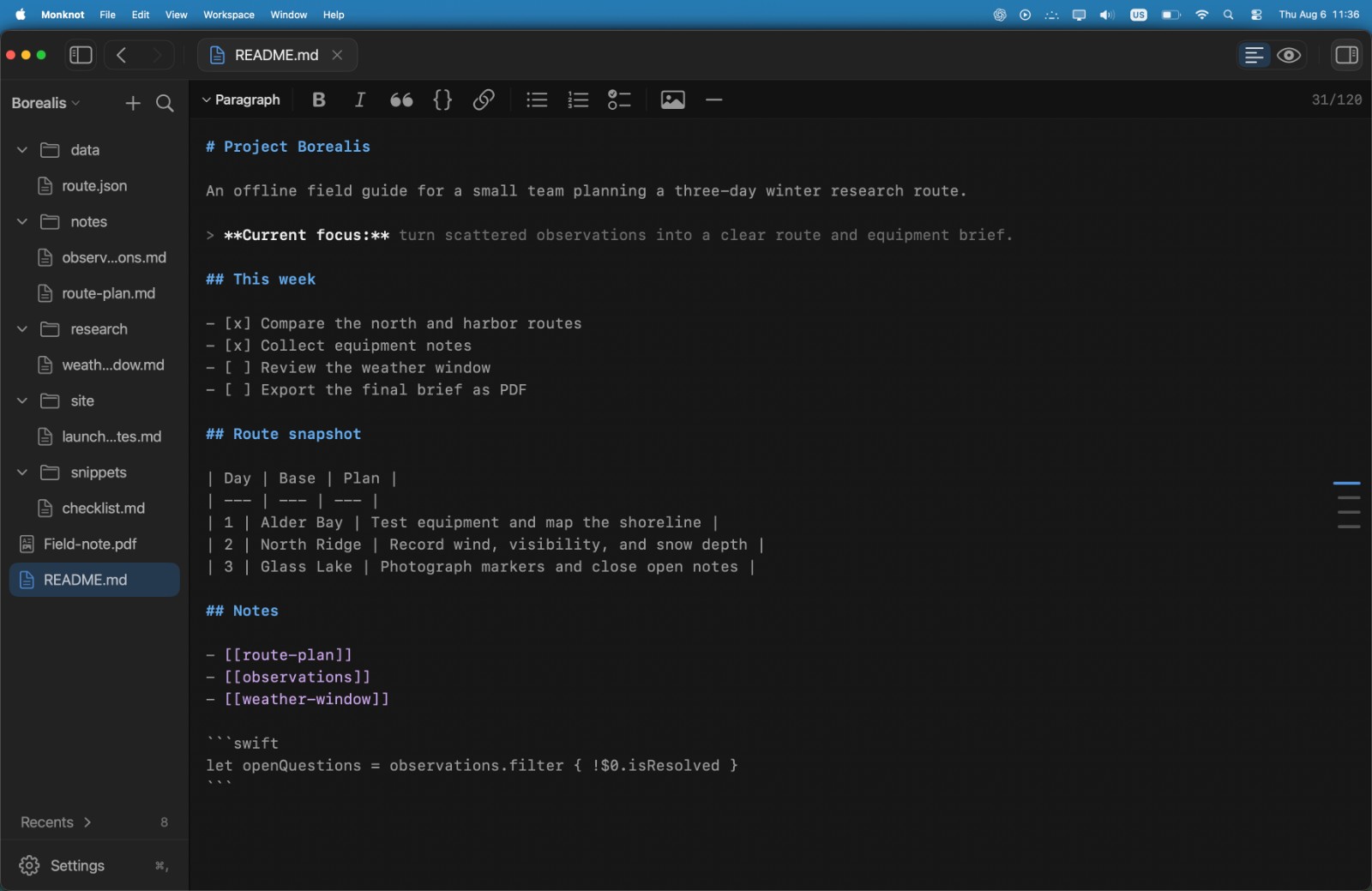The width and height of the screenshot is (1372, 891).
Task: Collapse the research folder
Action: coord(22,328)
